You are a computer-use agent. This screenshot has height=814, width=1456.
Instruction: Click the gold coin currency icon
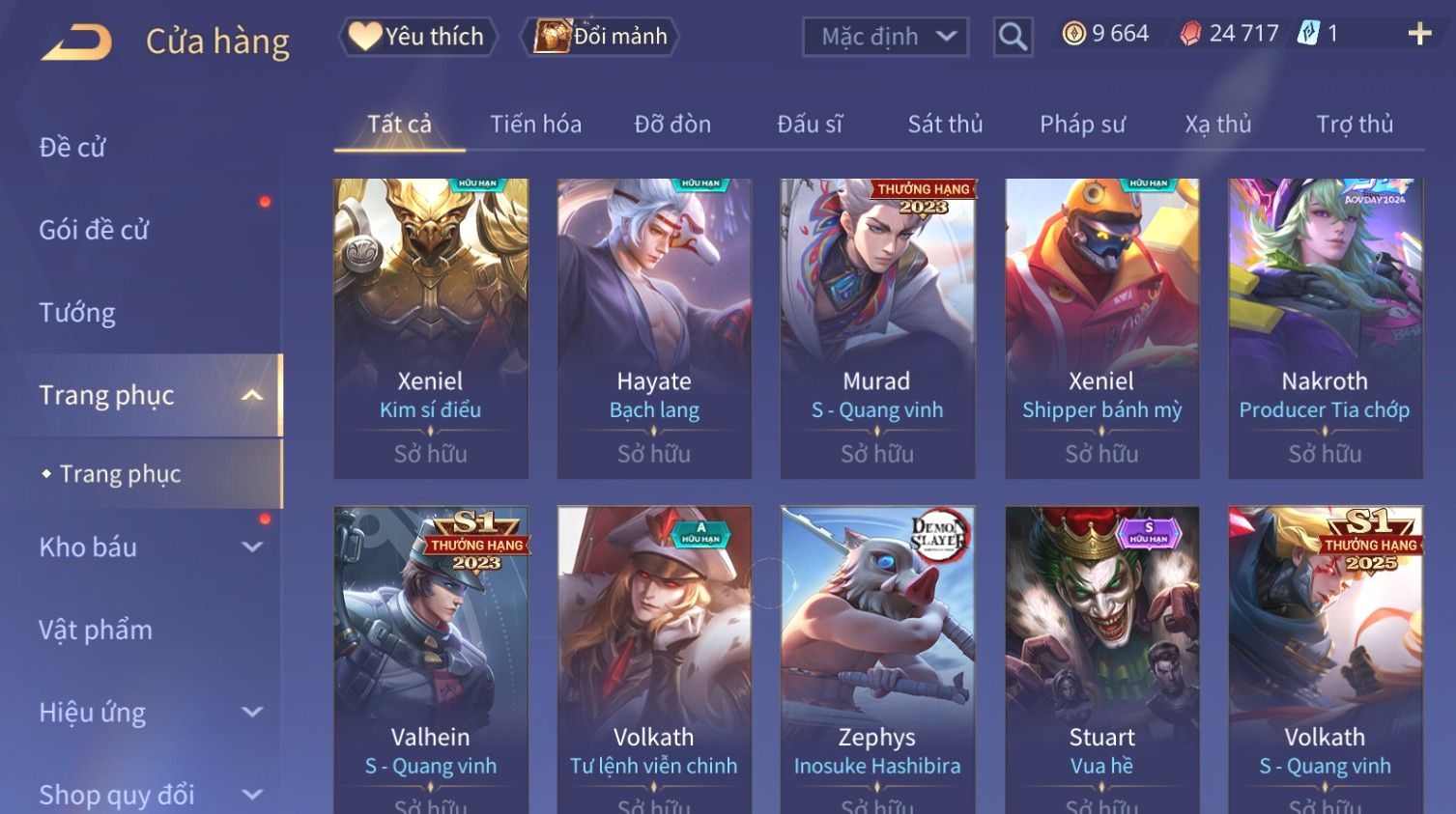pyautogui.click(x=1073, y=34)
